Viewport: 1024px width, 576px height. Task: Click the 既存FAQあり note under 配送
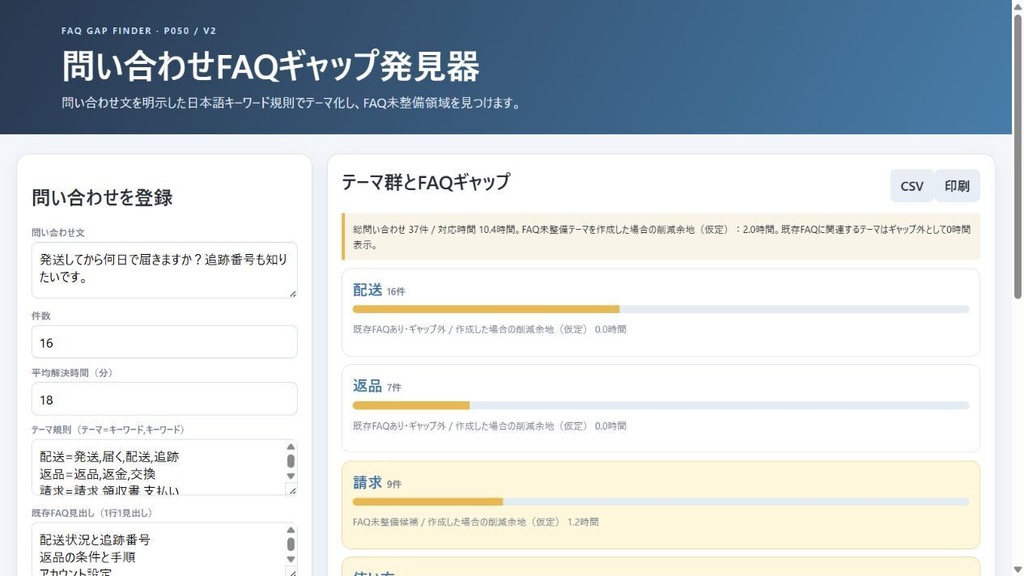coord(489,329)
